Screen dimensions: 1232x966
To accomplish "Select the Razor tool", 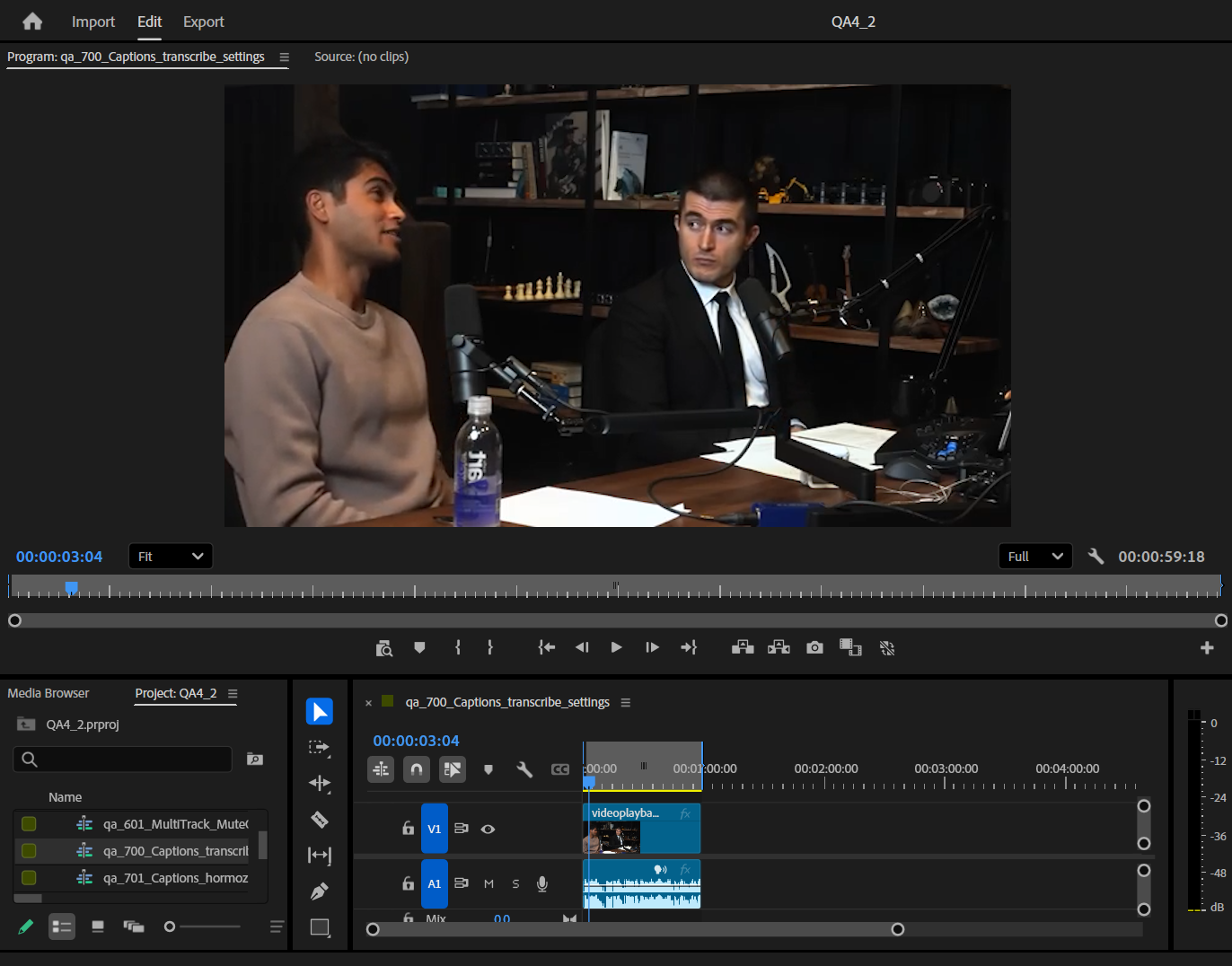I will (x=320, y=820).
